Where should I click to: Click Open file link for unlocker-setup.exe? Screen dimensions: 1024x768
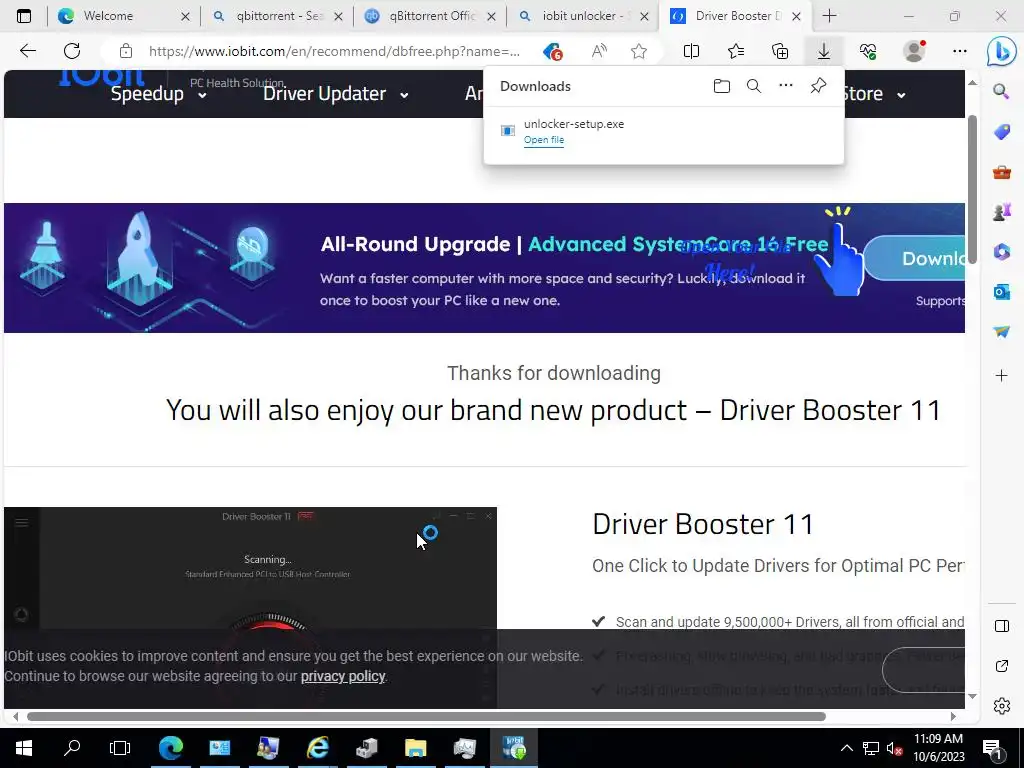pos(544,140)
